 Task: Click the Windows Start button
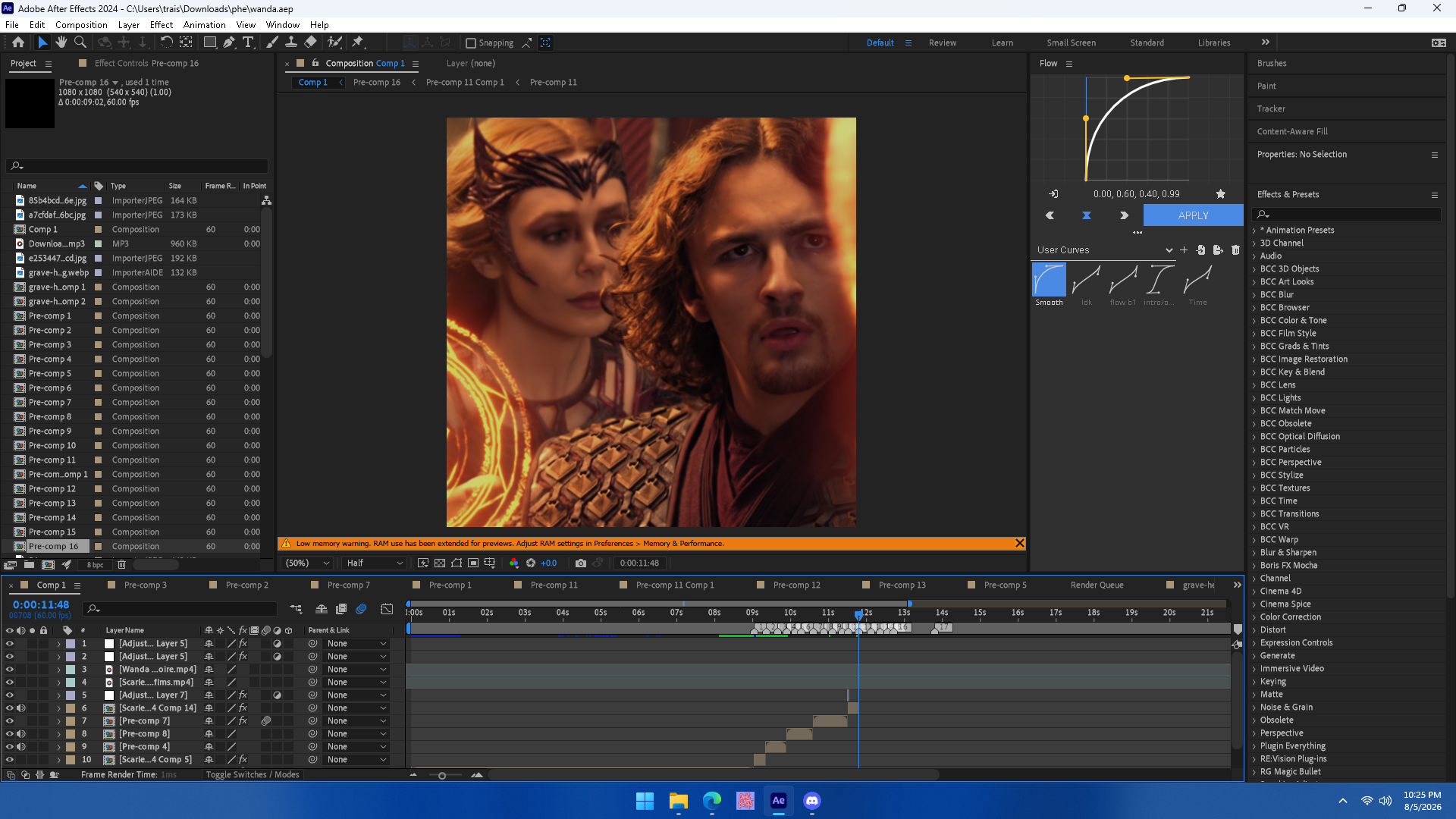[x=645, y=801]
